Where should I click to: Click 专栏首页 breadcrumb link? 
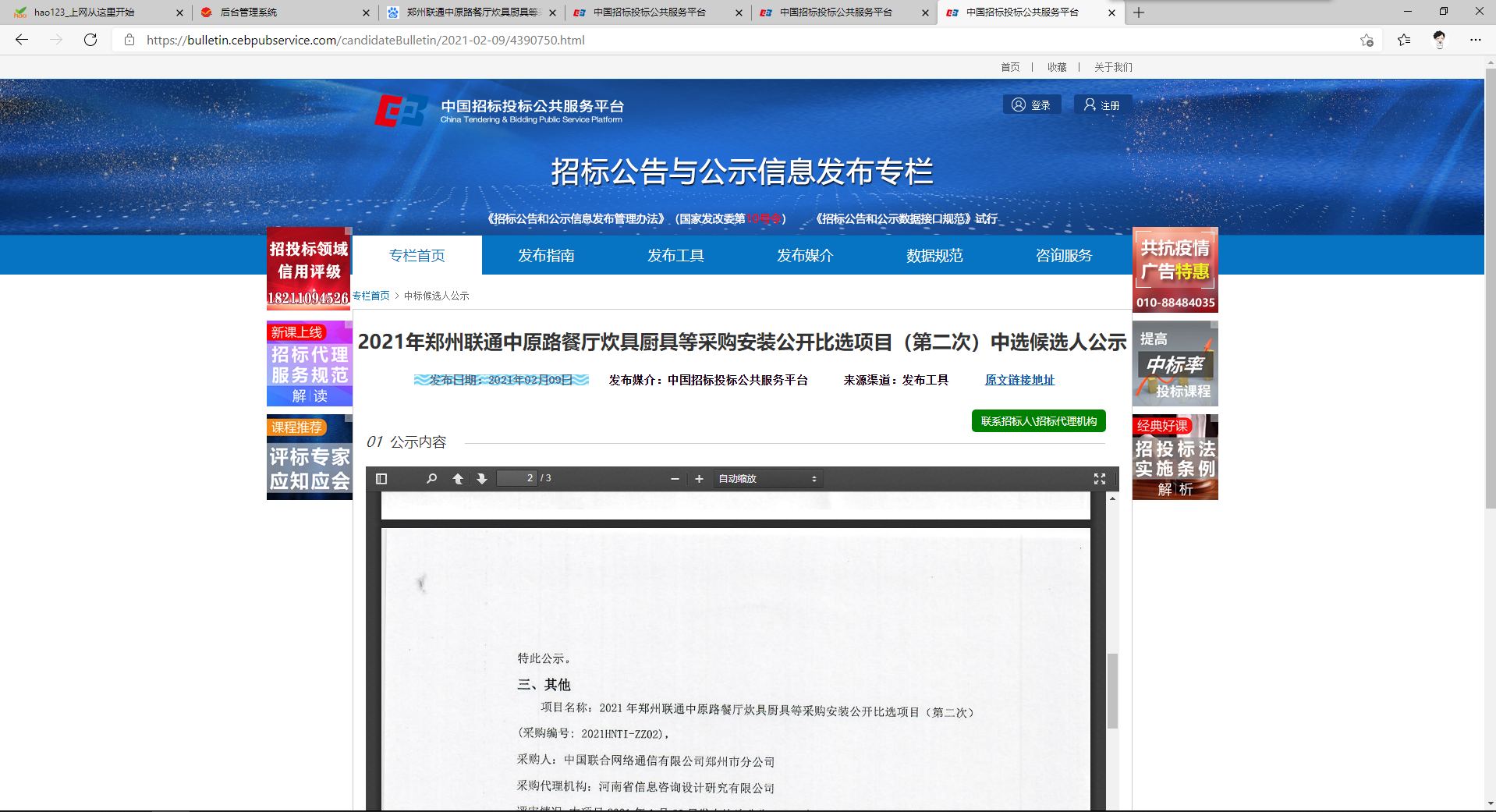[x=371, y=296]
